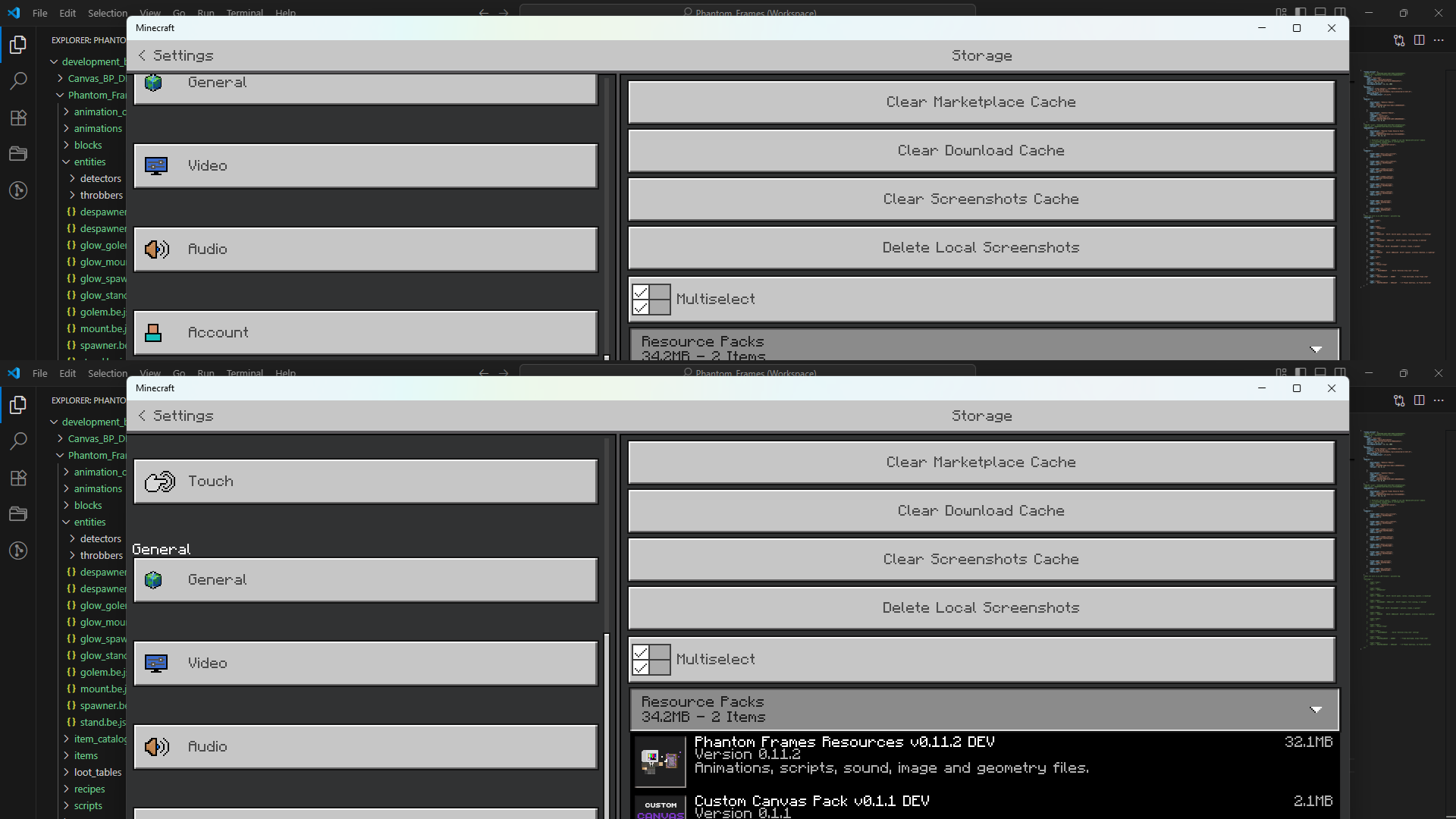Expand the loot_tables folder
The width and height of the screenshot is (1456, 819).
click(97, 772)
